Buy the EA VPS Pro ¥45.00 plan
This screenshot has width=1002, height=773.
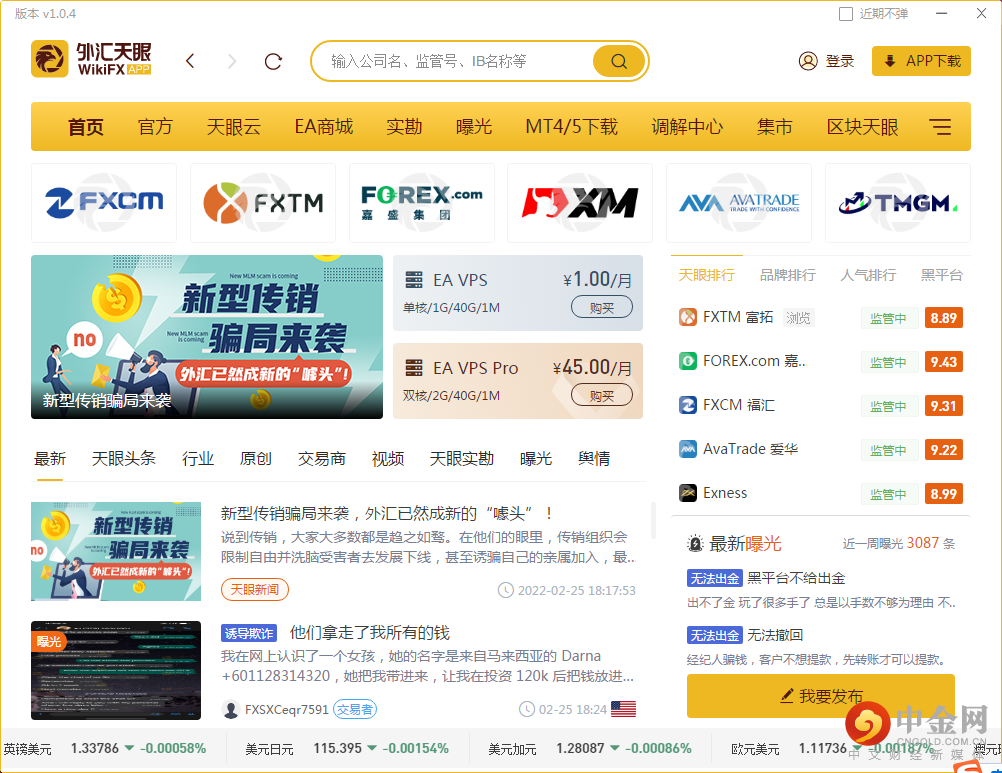click(x=601, y=395)
